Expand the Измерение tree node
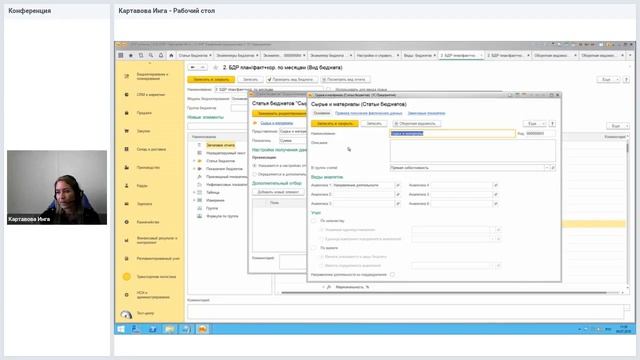Screen dimensions: 640x360 tap(194, 200)
